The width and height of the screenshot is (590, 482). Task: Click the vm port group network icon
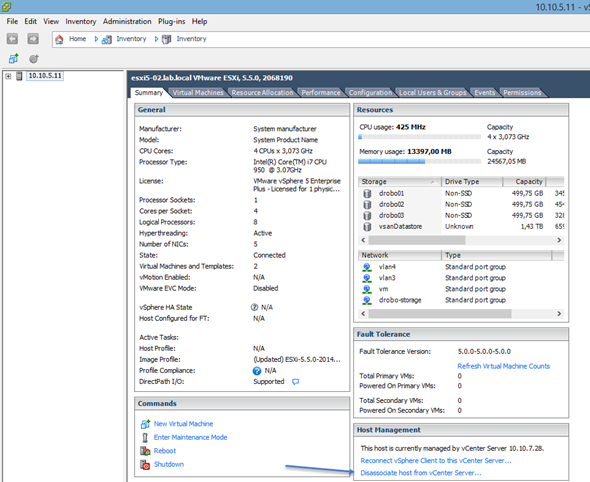click(366, 289)
